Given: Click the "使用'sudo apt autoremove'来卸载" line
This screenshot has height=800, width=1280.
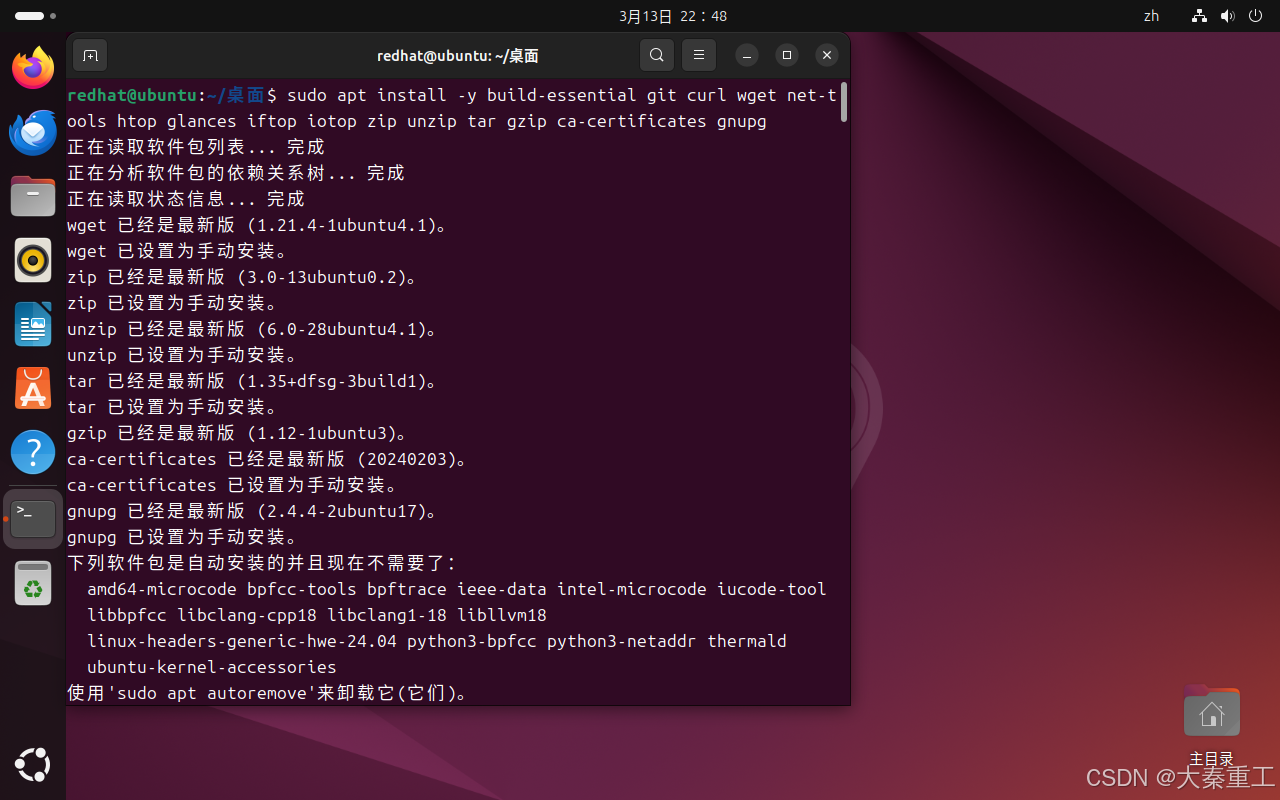Looking at the screenshot, I should pyautogui.click(x=267, y=693).
